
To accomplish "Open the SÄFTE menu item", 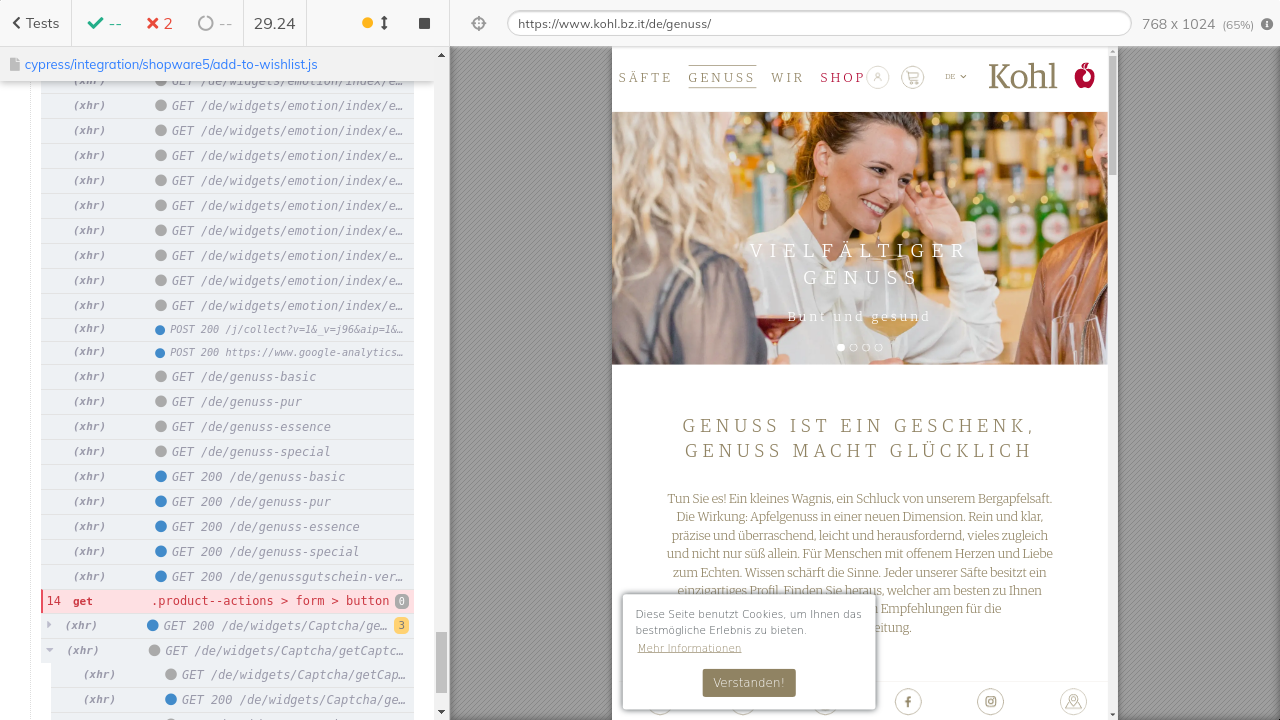I will tap(645, 77).
